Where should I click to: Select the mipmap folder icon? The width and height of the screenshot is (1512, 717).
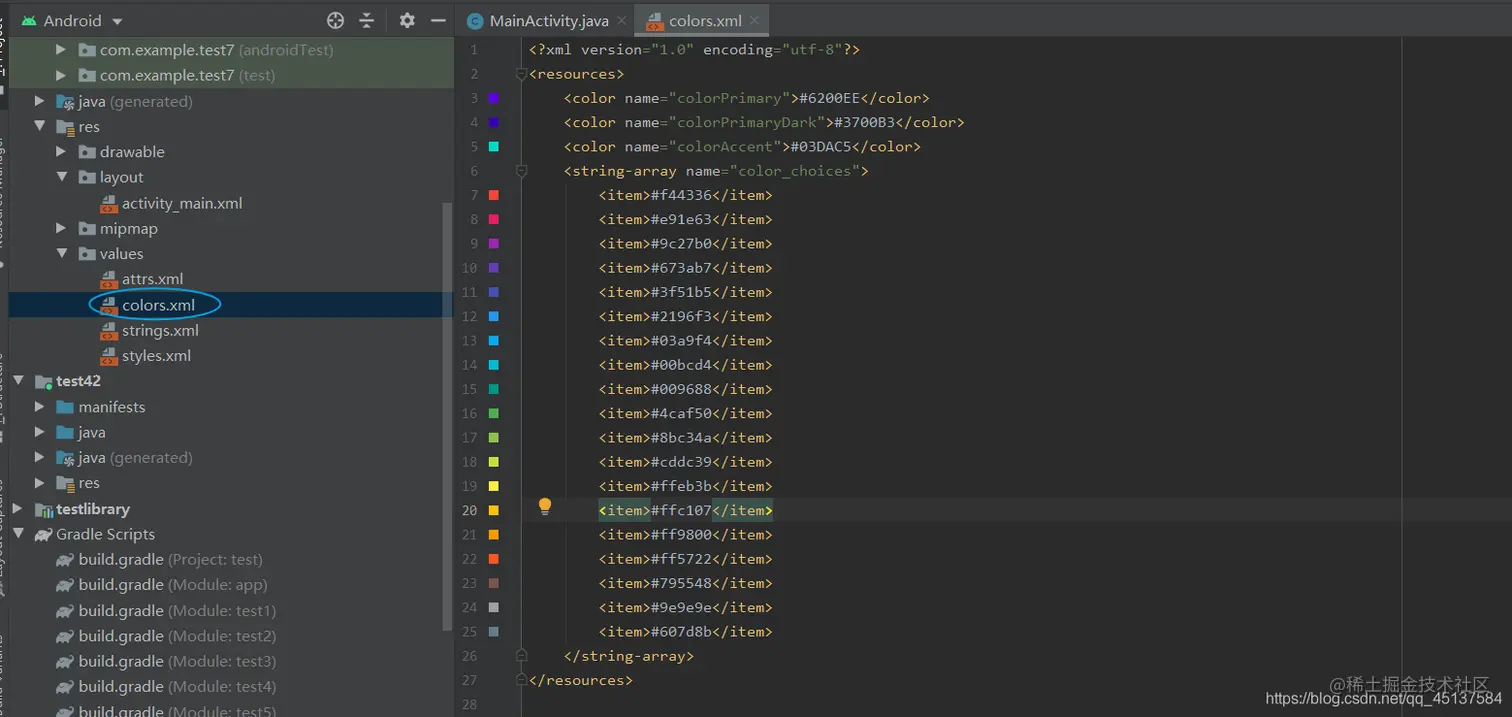pyautogui.click(x=87, y=228)
